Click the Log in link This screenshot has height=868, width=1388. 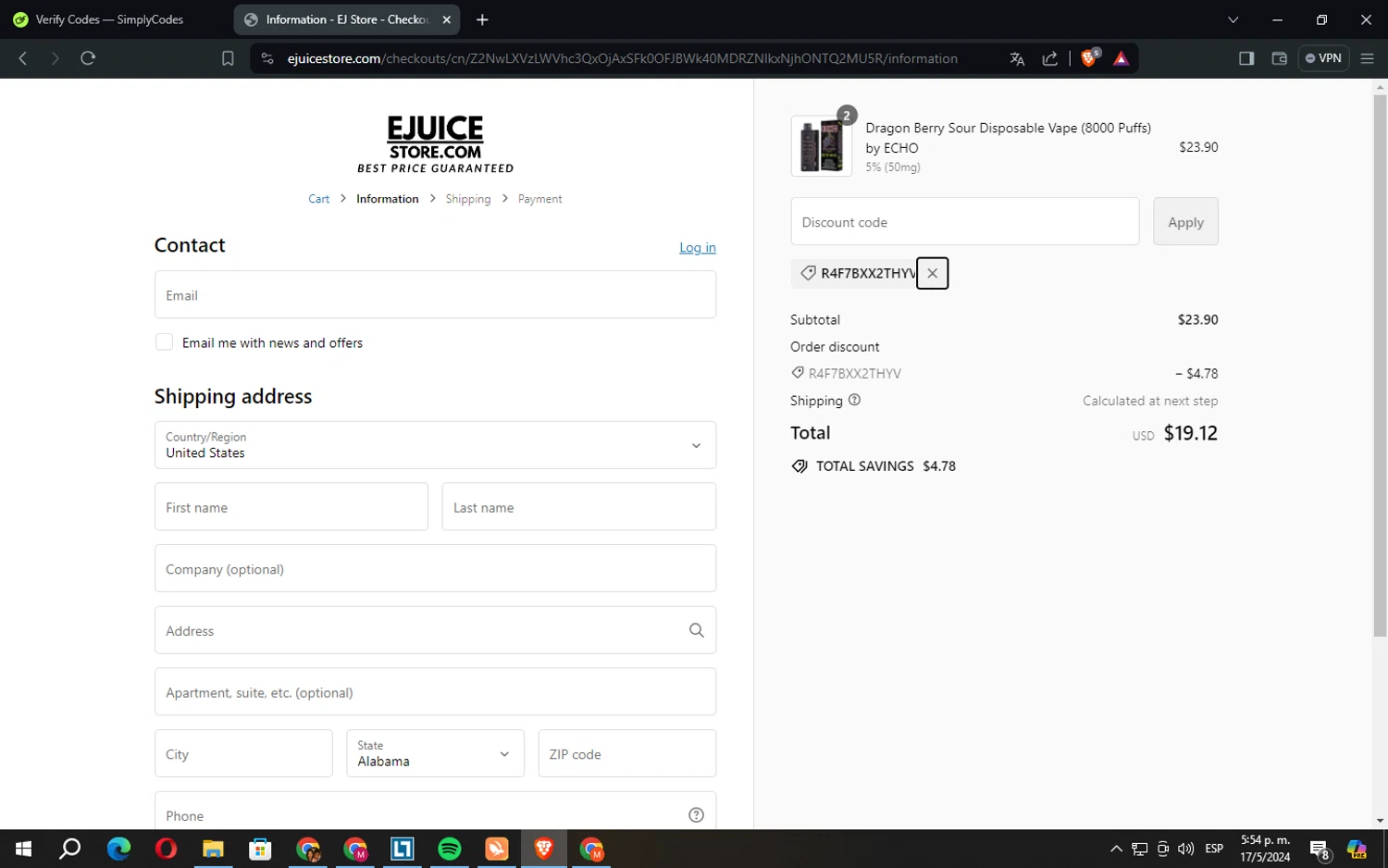click(698, 247)
